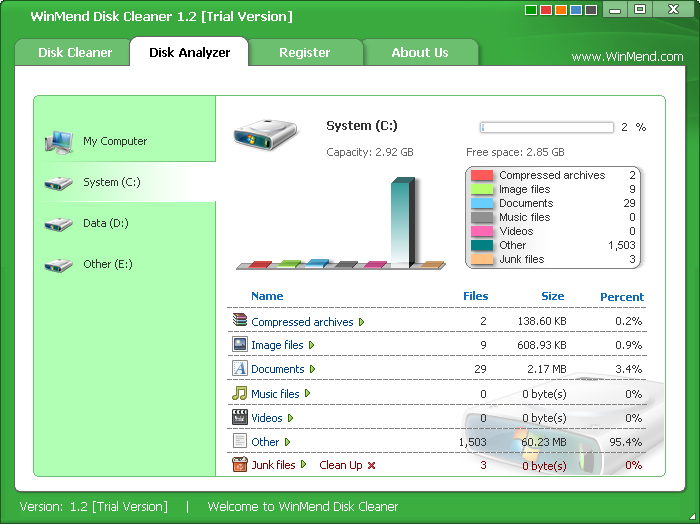The width and height of the screenshot is (700, 524).
Task: Click the red Compressed archives legend swatch
Action: pos(482,175)
